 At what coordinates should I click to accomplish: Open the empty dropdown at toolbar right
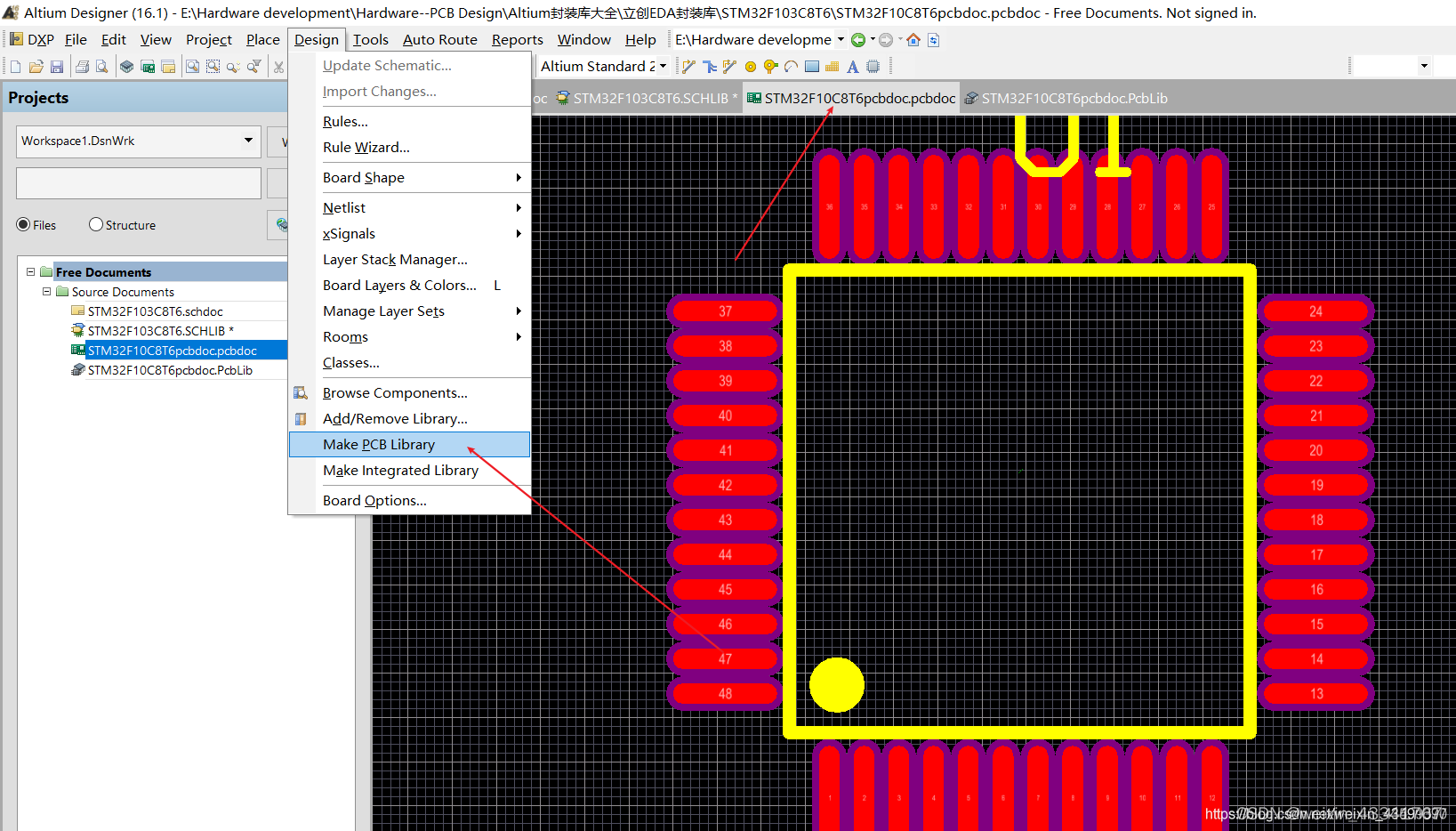[x=1424, y=67]
